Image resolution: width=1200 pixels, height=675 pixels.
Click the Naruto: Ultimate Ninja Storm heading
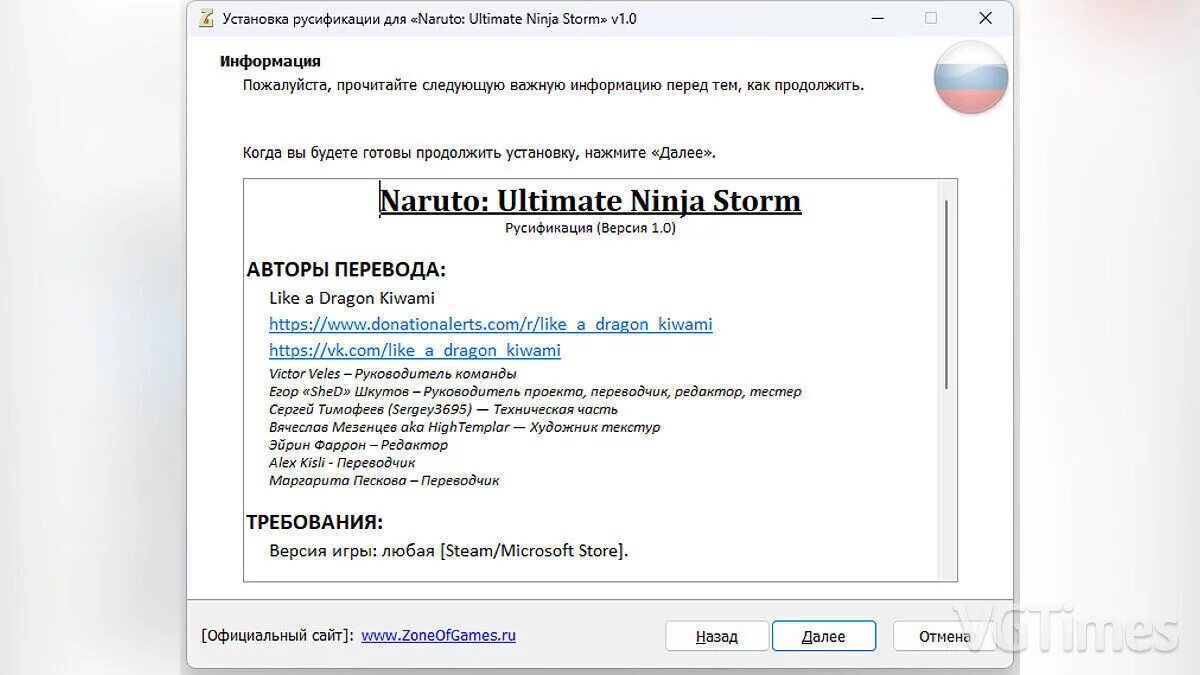pos(590,200)
